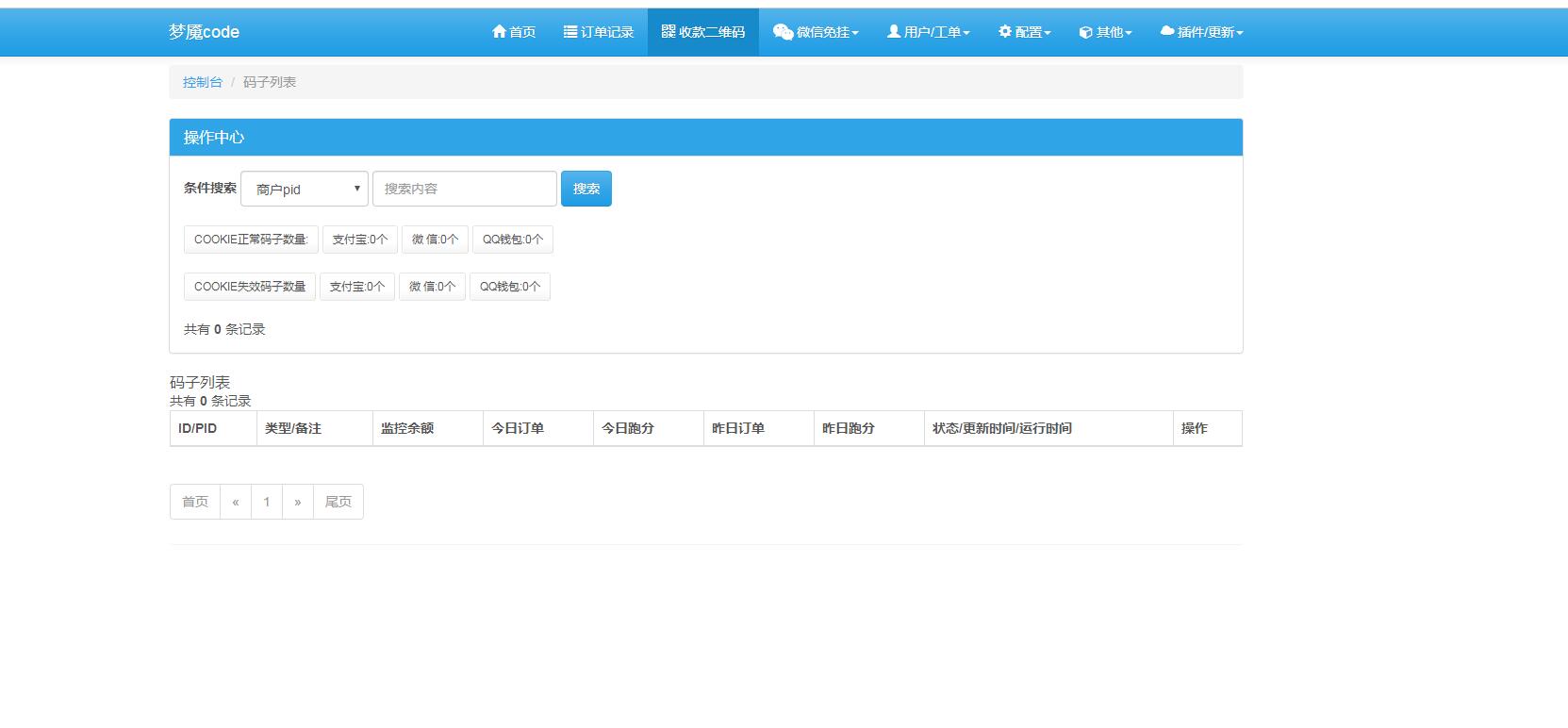Click the cloud icon beside 插件/更新
This screenshot has height=728, width=1568.
point(1167,32)
